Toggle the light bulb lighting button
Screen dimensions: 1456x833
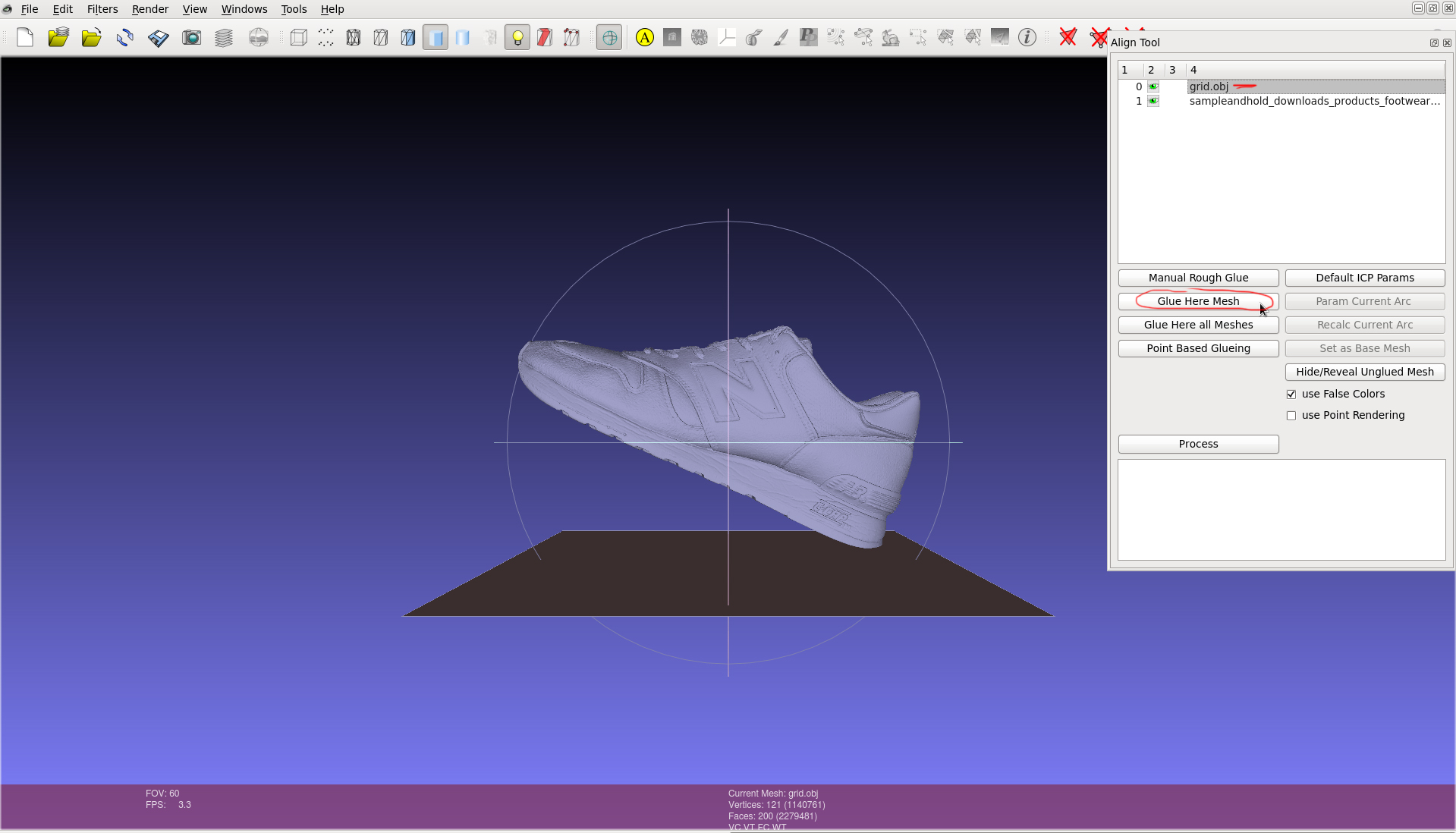(x=517, y=37)
